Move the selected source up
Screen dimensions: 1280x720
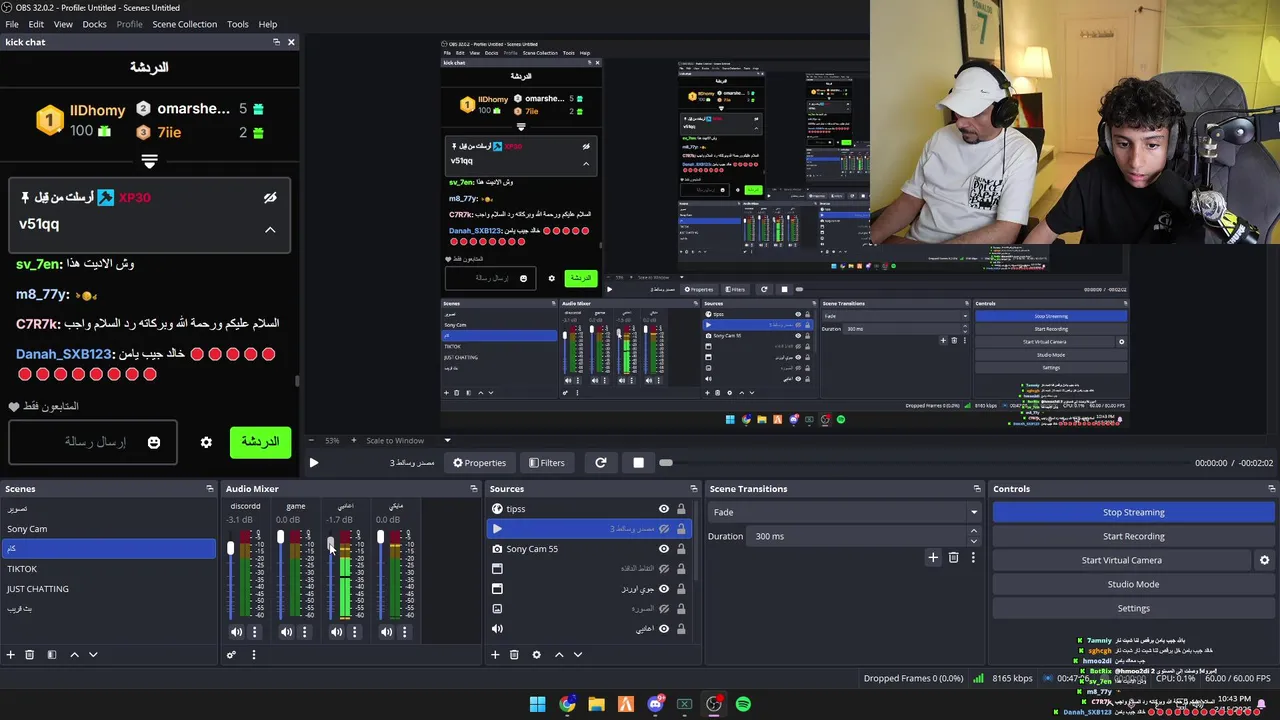click(x=559, y=655)
